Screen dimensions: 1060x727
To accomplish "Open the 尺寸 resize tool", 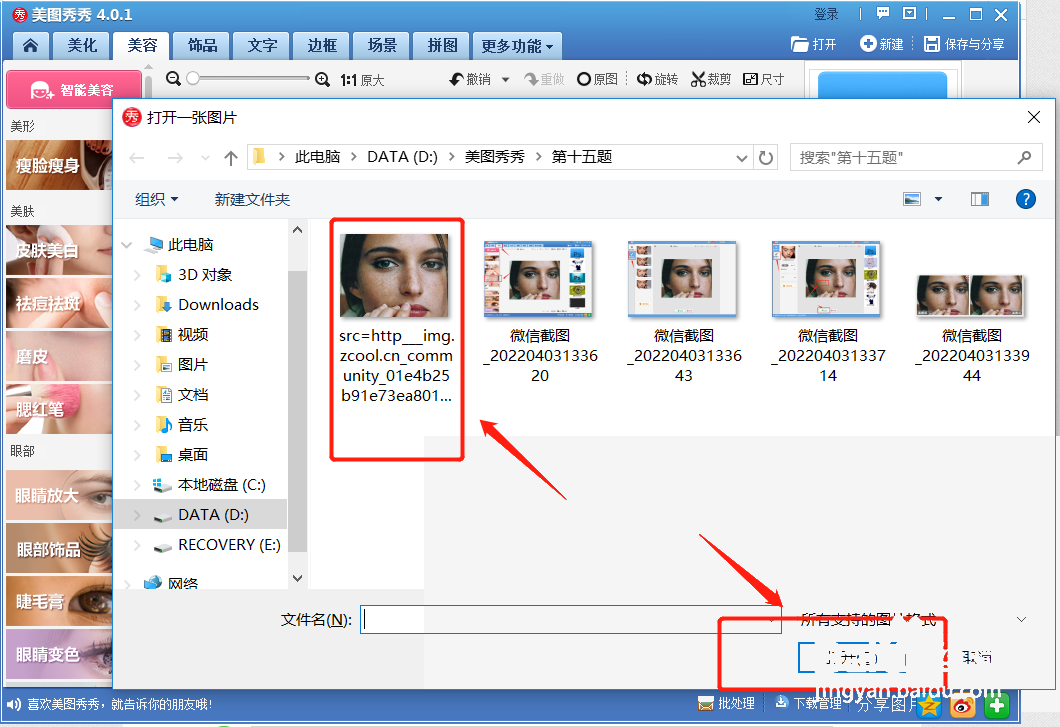I will click(x=763, y=79).
